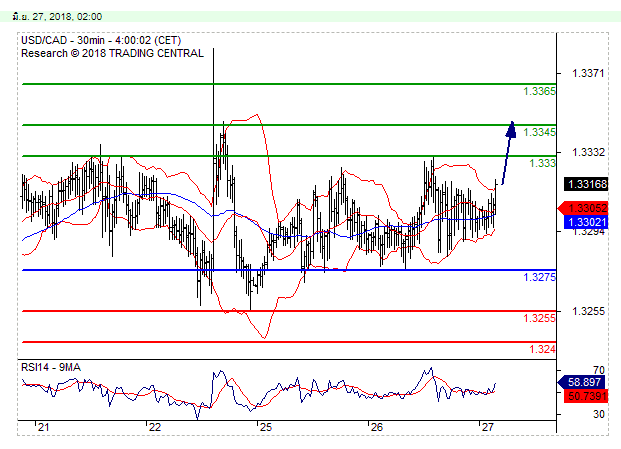Viewport: 621px width, 449px height.
Task: Click the date axis label 27
Action: [488, 427]
